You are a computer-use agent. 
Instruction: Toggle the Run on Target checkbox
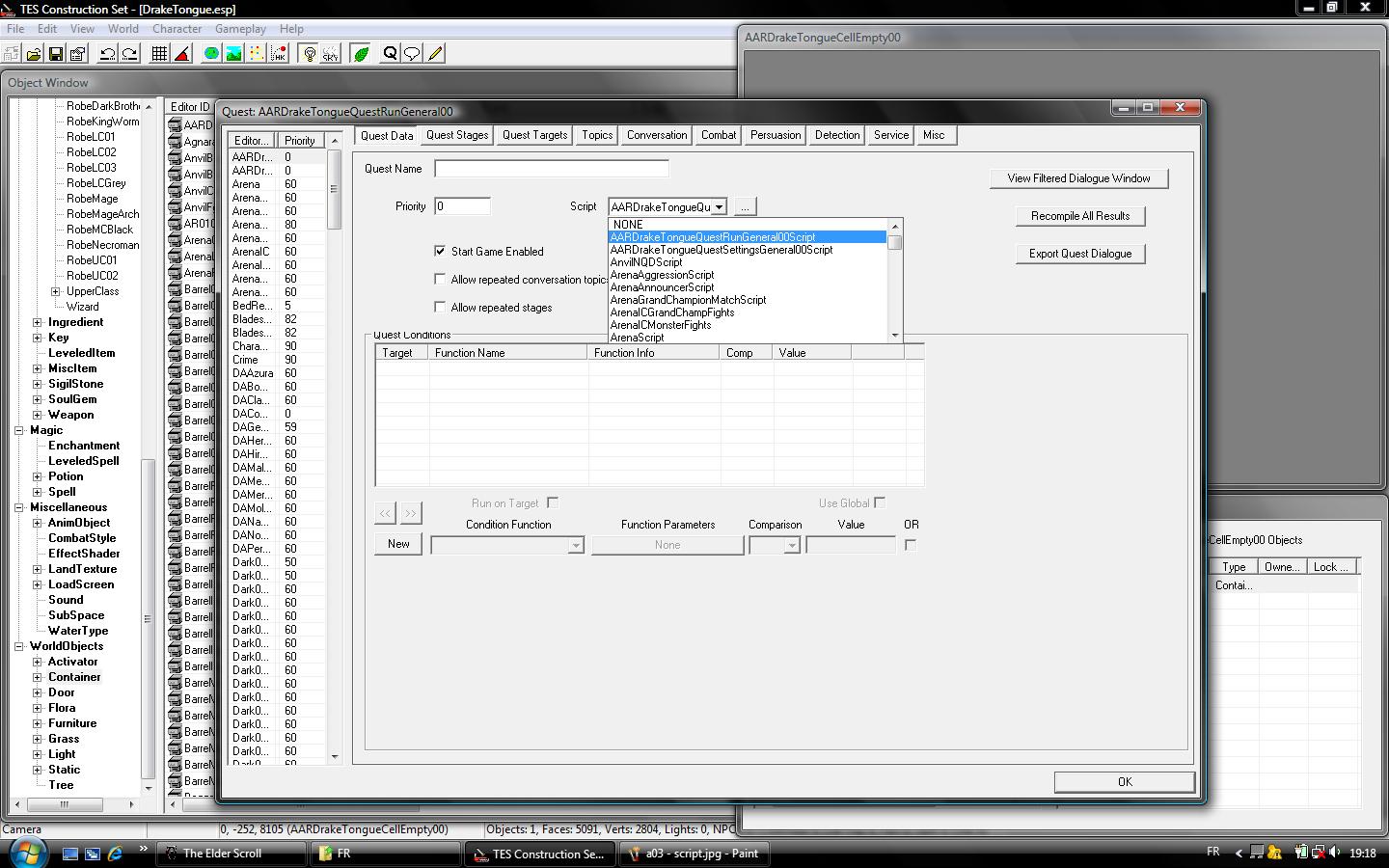[x=553, y=502]
